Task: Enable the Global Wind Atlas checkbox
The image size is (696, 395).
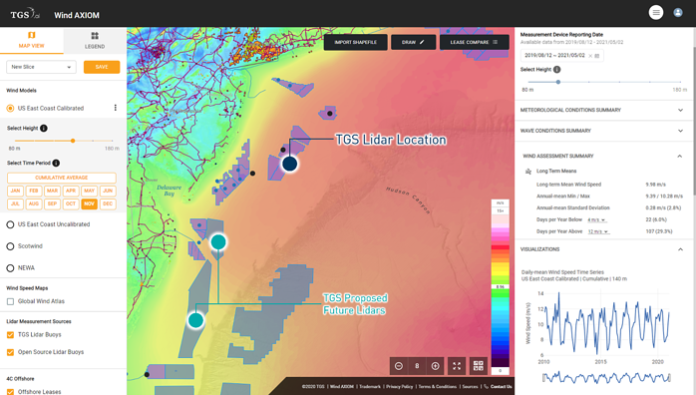Action: (x=10, y=301)
